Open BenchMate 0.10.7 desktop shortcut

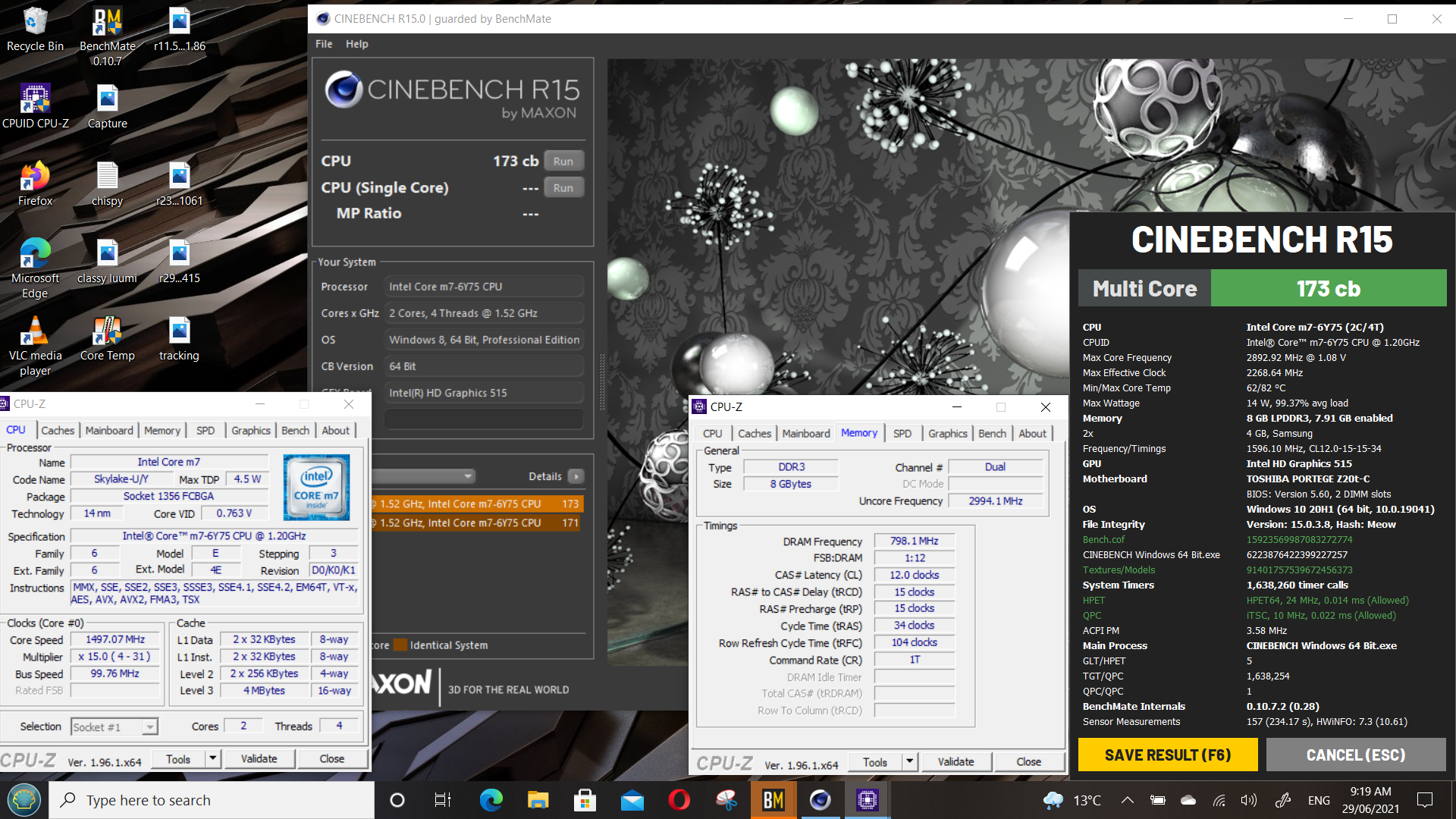point(107,36)
